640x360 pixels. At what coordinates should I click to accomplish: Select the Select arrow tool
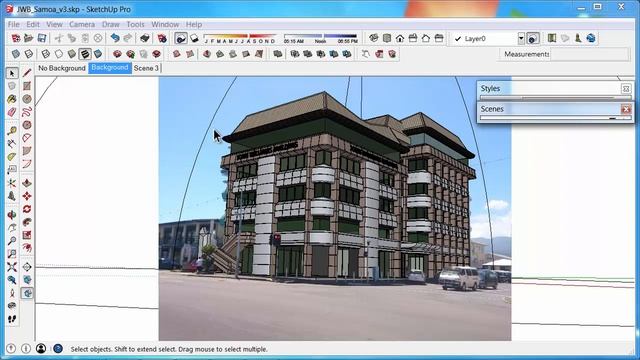coord(12,73)
